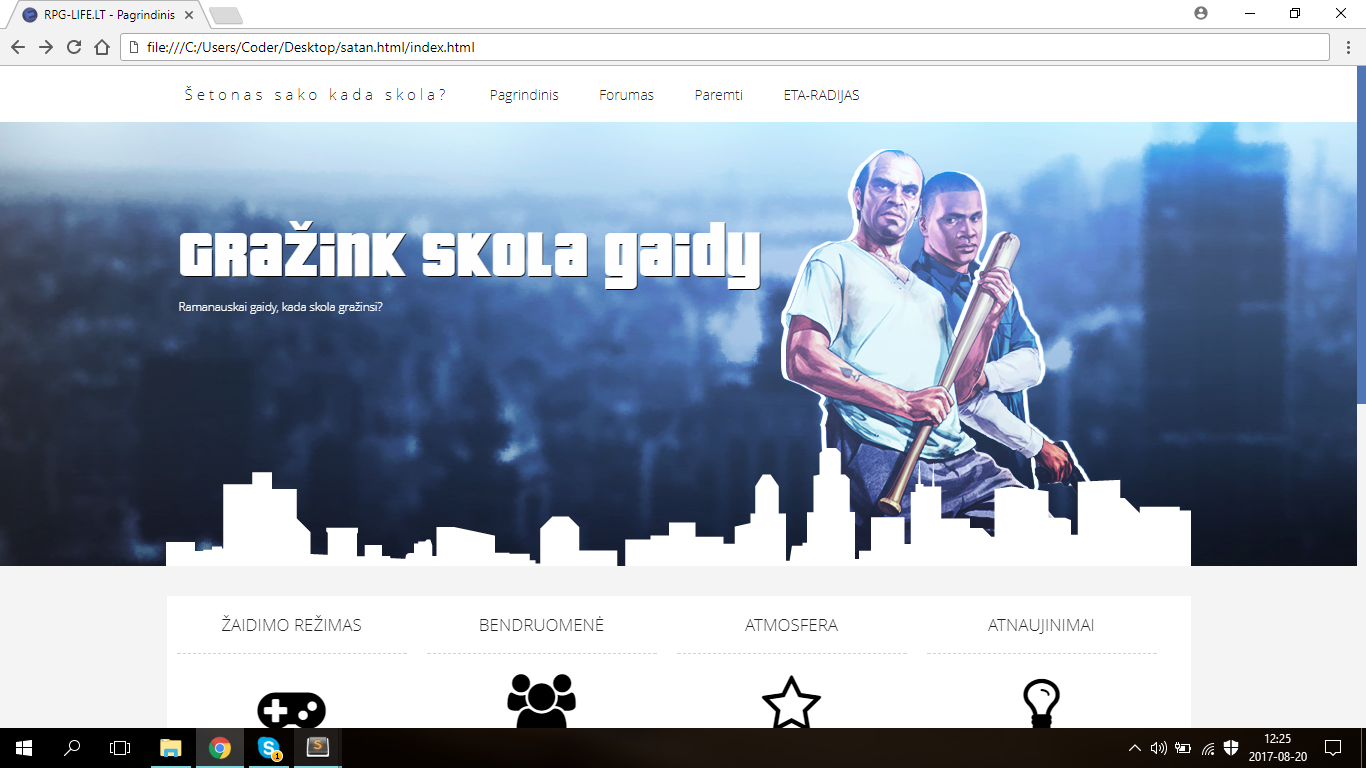Click the file page icon in address bar
The image size is (1366, 768).
pos(133,47)
